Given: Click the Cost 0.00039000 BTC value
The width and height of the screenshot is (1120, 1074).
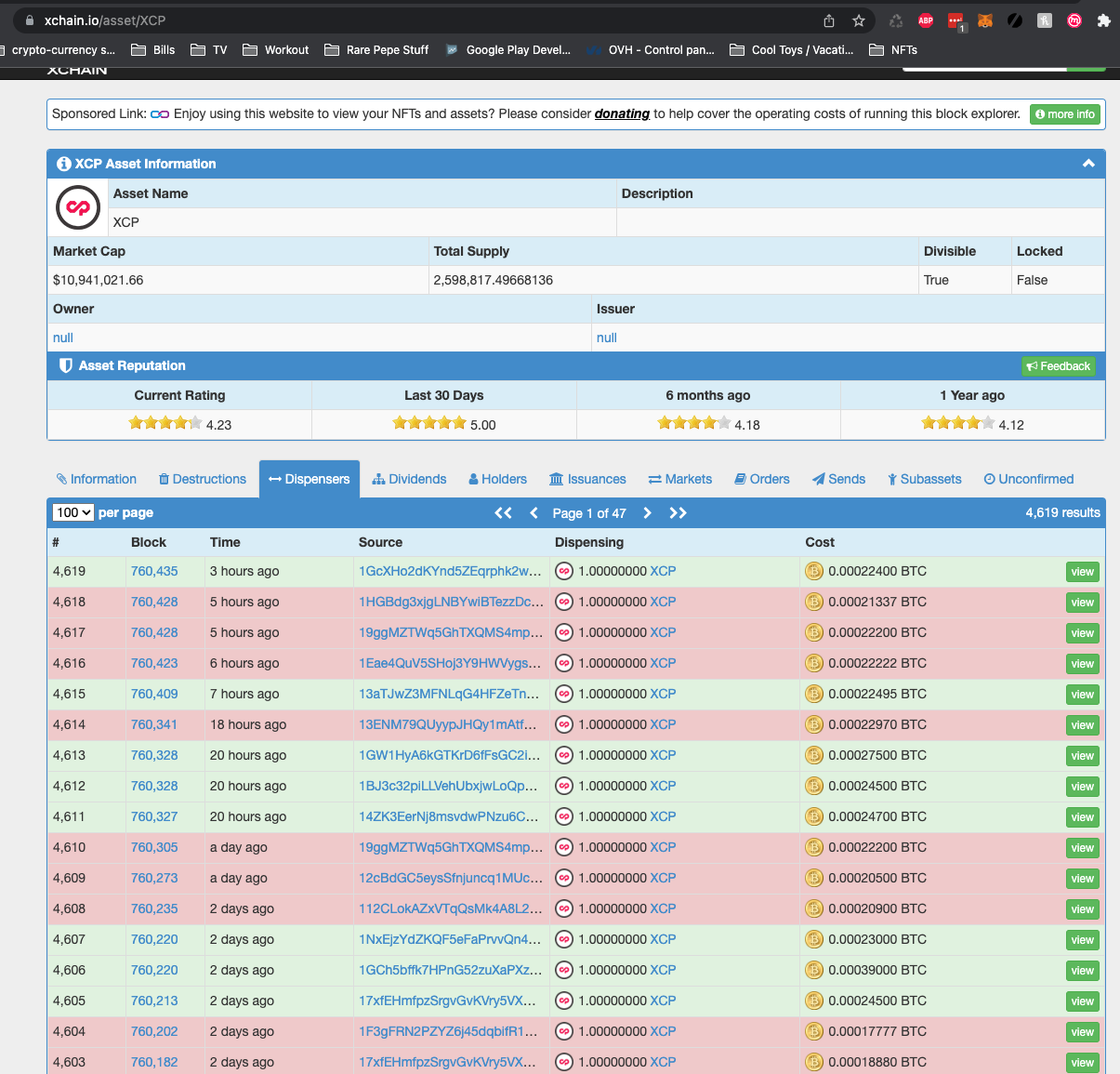Looking at the screenshot, I should (x=877, y=970).
